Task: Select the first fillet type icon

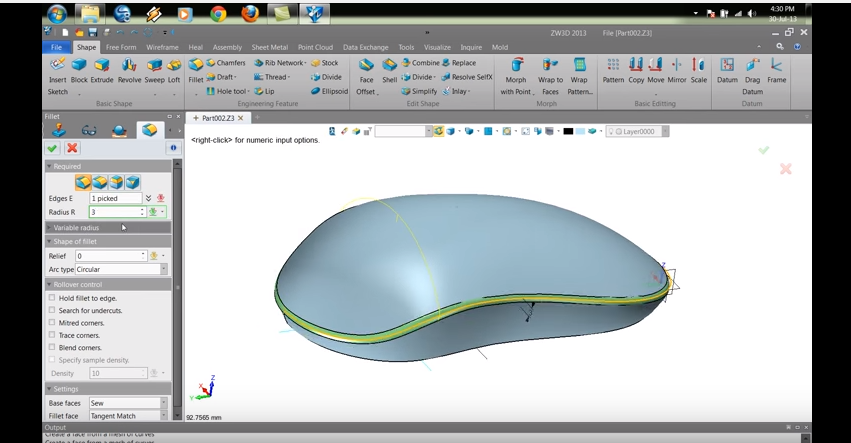Action: click(83, 182)
